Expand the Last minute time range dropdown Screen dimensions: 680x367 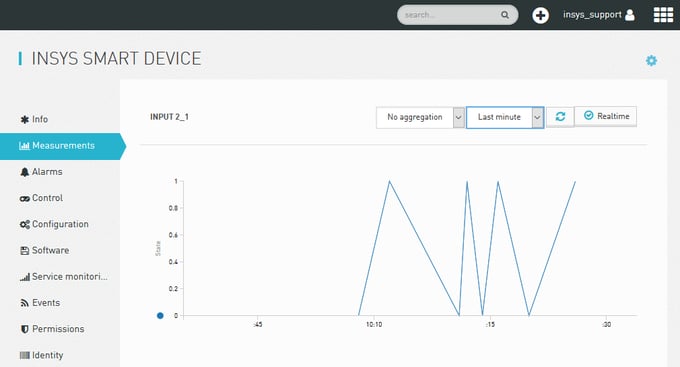point(505,117)
